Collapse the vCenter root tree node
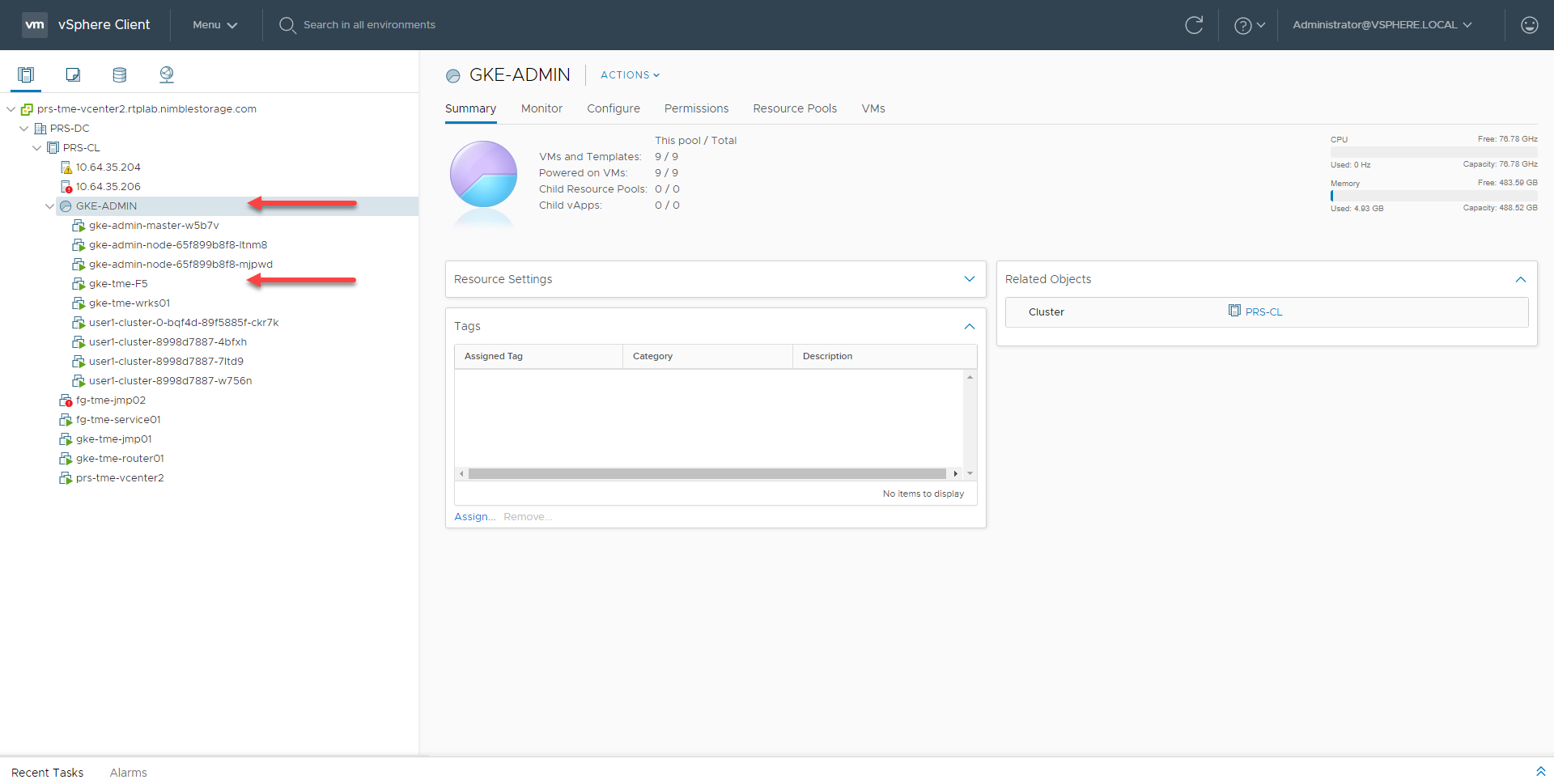 click(11, 109)
